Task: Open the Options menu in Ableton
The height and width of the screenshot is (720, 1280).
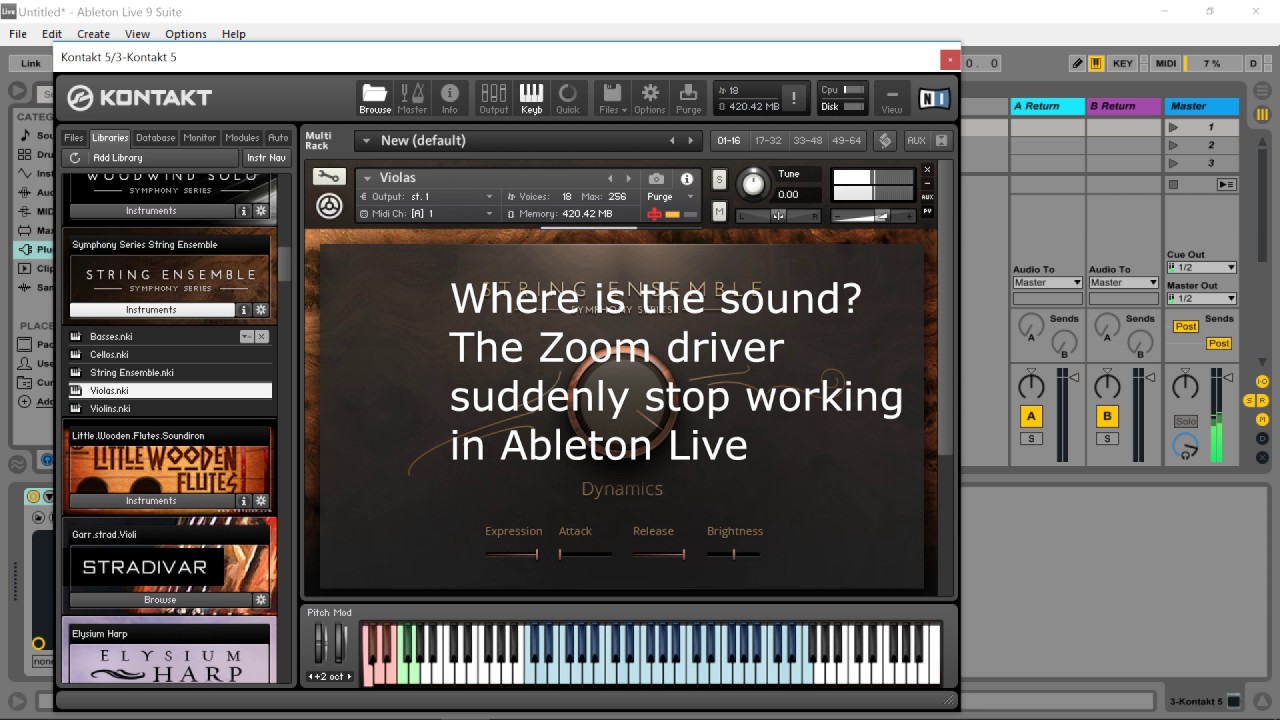Action: point(186,34)
